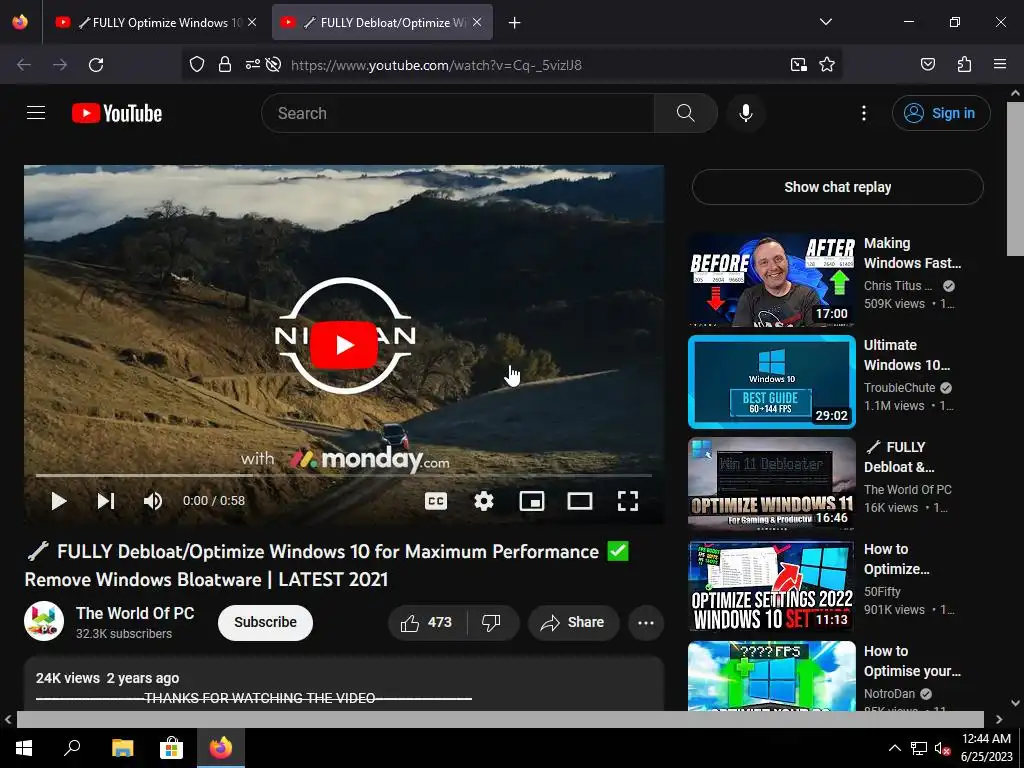Click the muted volume tray icon

(x=942, y=748)
